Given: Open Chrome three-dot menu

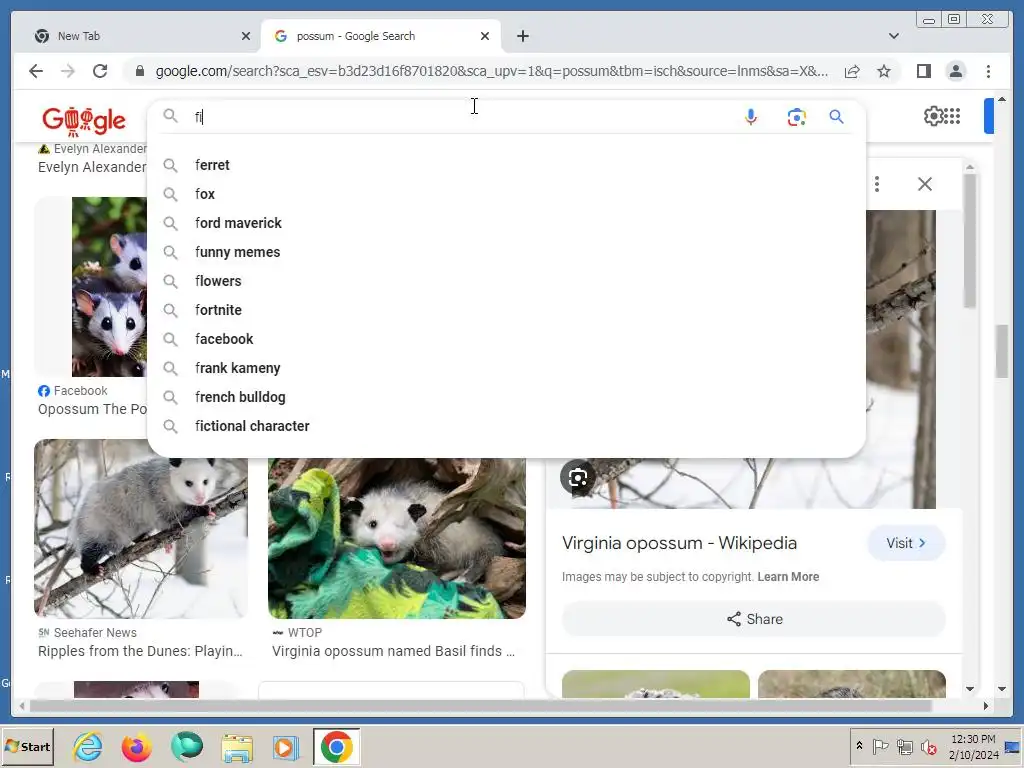Looking at the screenshot, I should pyautogui.click(x=988, y=71).
